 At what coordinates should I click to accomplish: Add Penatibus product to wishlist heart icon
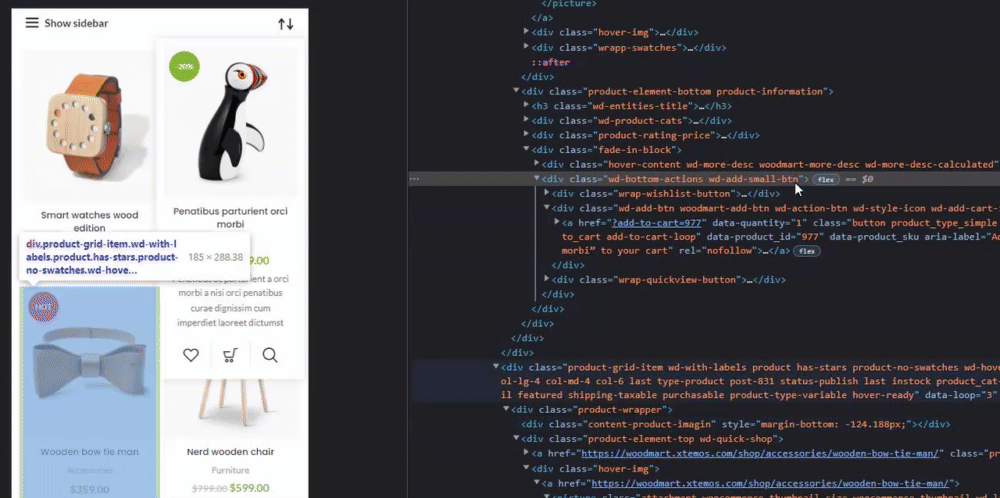pyautogui.click(x=191, y=355)
